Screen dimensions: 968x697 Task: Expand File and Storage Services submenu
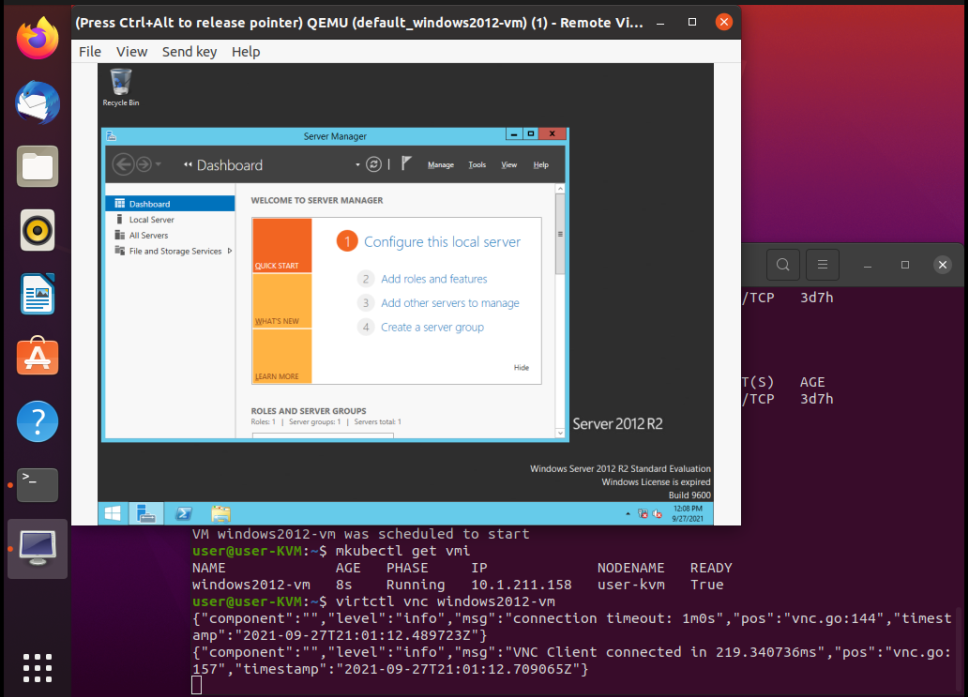[230, 251]
